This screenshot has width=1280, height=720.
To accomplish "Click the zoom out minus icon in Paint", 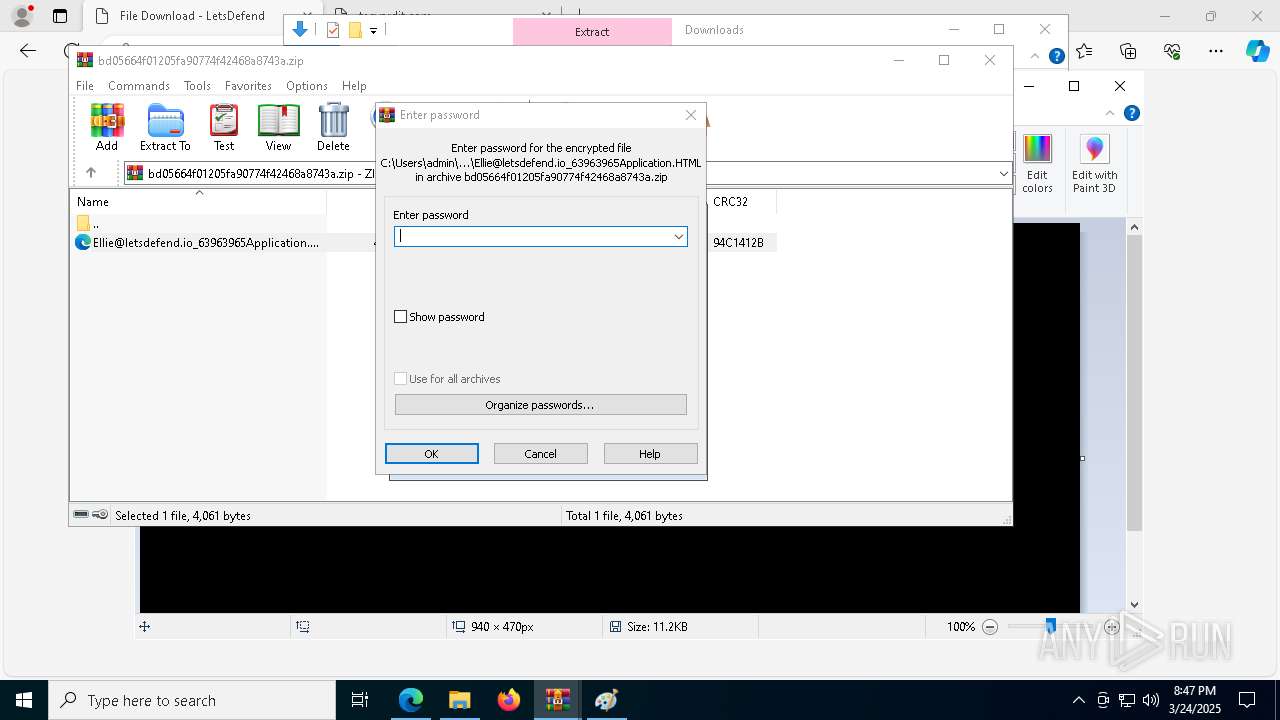I will 990,627.
